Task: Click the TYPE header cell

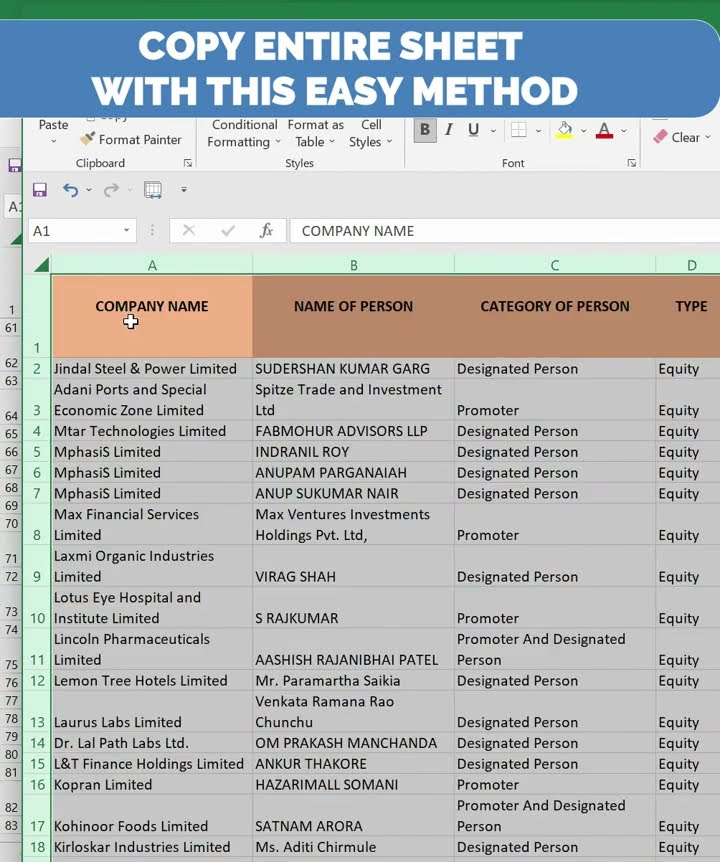Action: [x=688, y=317]
